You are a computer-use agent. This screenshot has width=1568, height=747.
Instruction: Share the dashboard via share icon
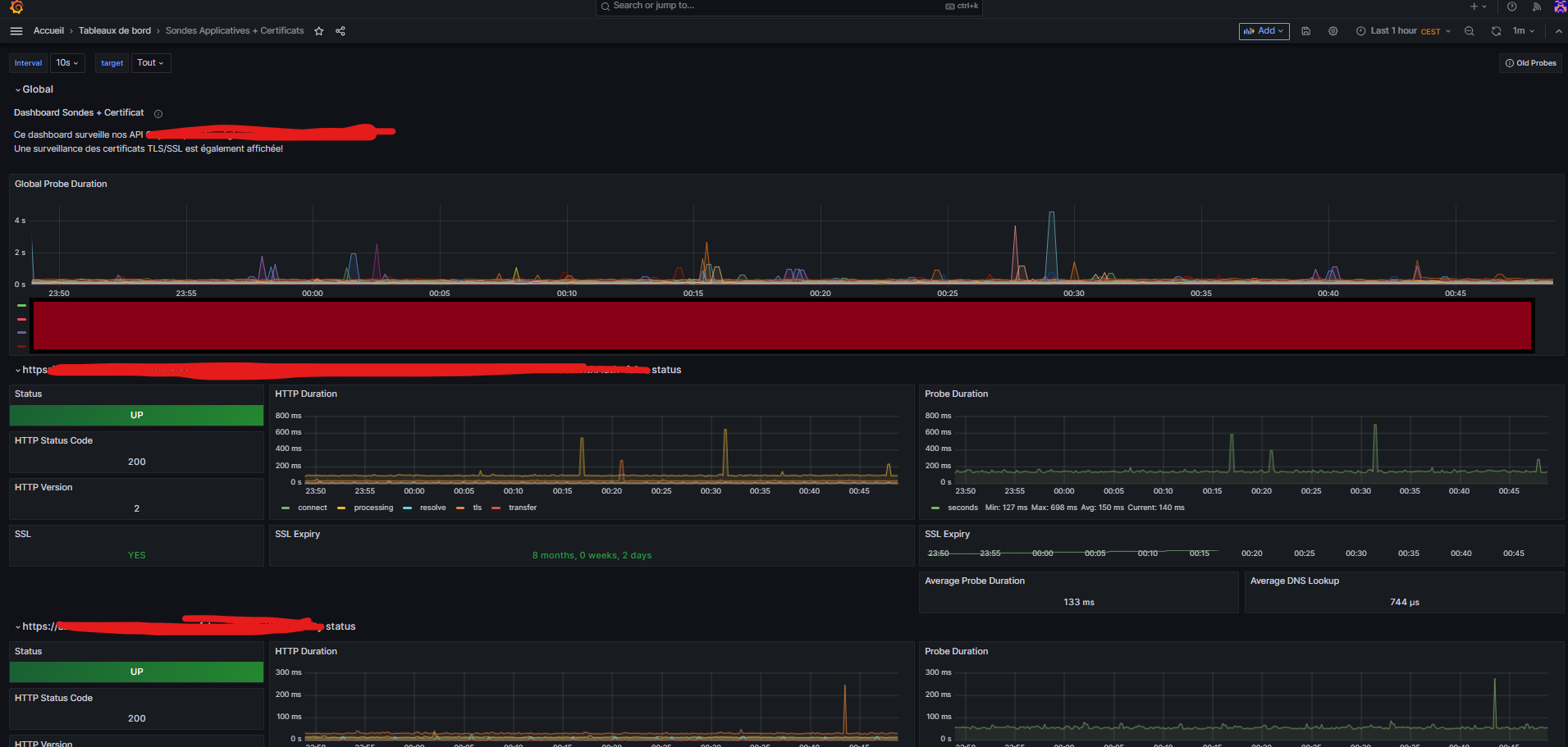341,31
